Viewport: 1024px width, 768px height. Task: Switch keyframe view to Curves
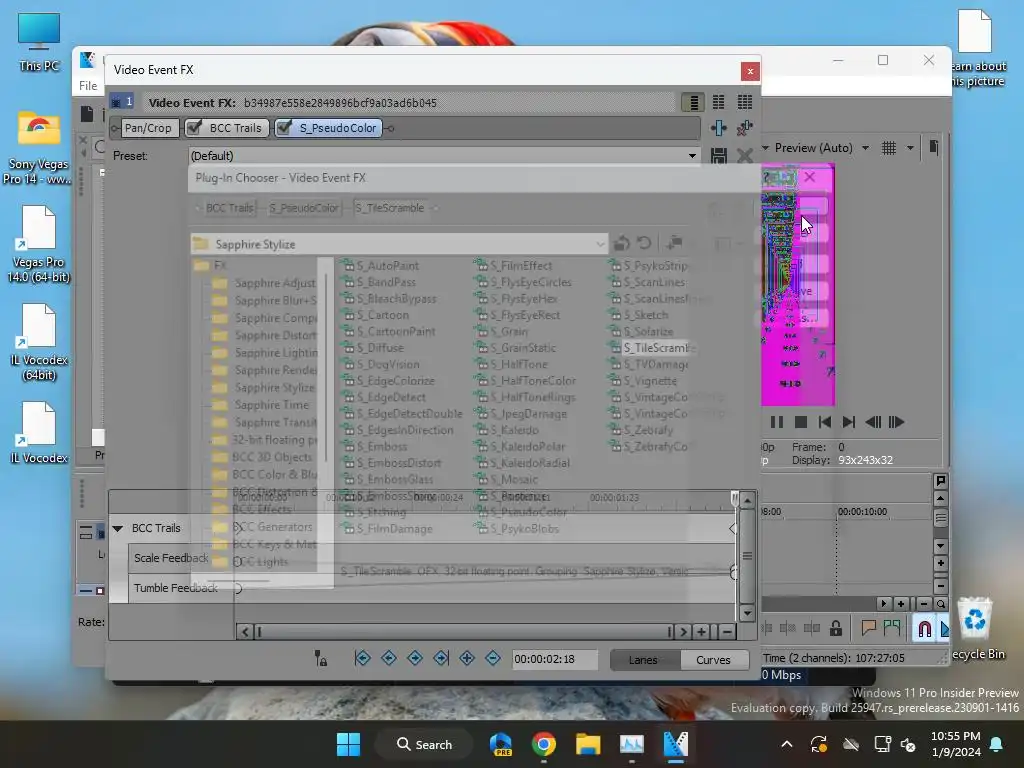click(713, 660)
